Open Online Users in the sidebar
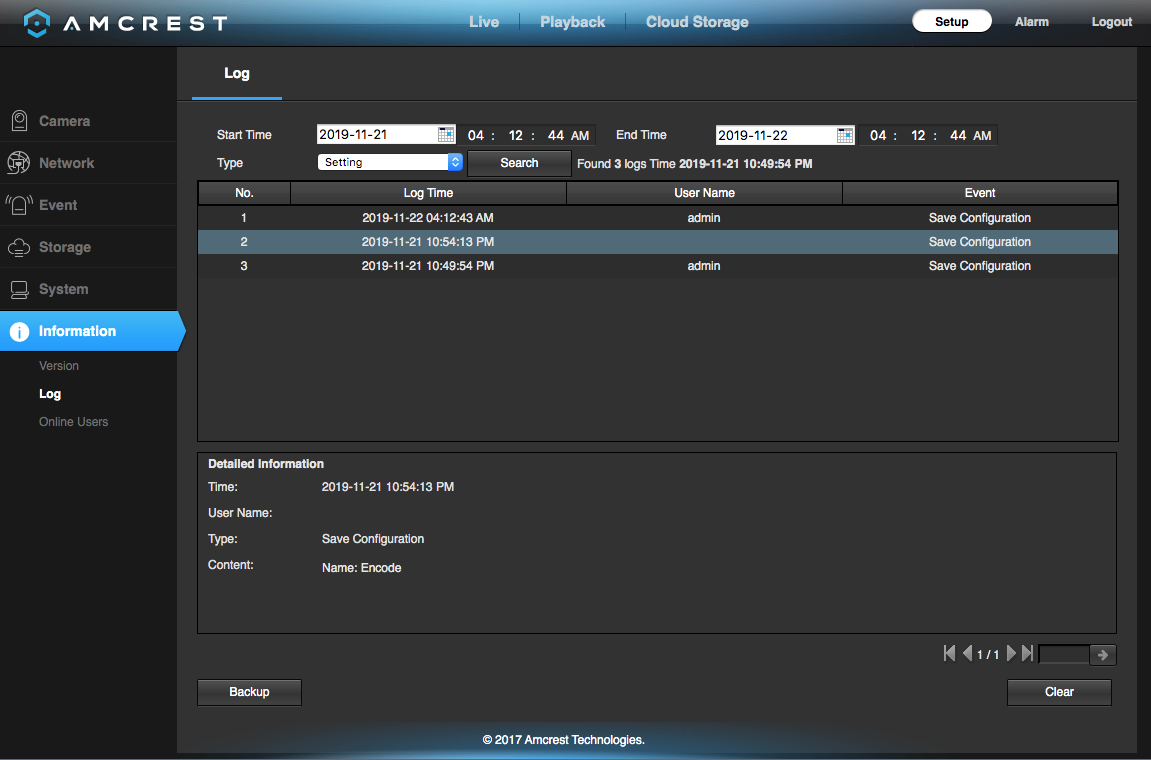Image resolution: width=1151 pixels, height=760 pixels. pos(73,421)
